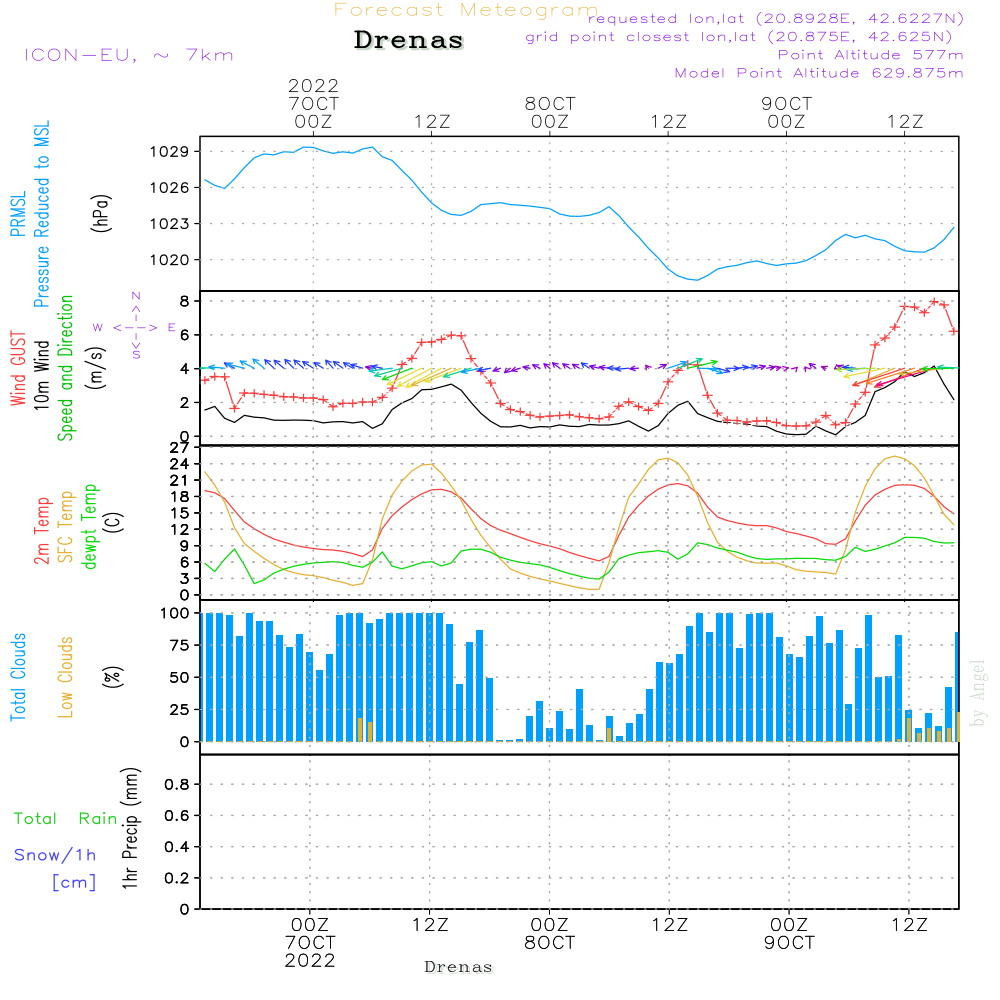Click the small 'Drenas' caption at bottom
Screen dimensions: 1000x1000
point(459,967)
